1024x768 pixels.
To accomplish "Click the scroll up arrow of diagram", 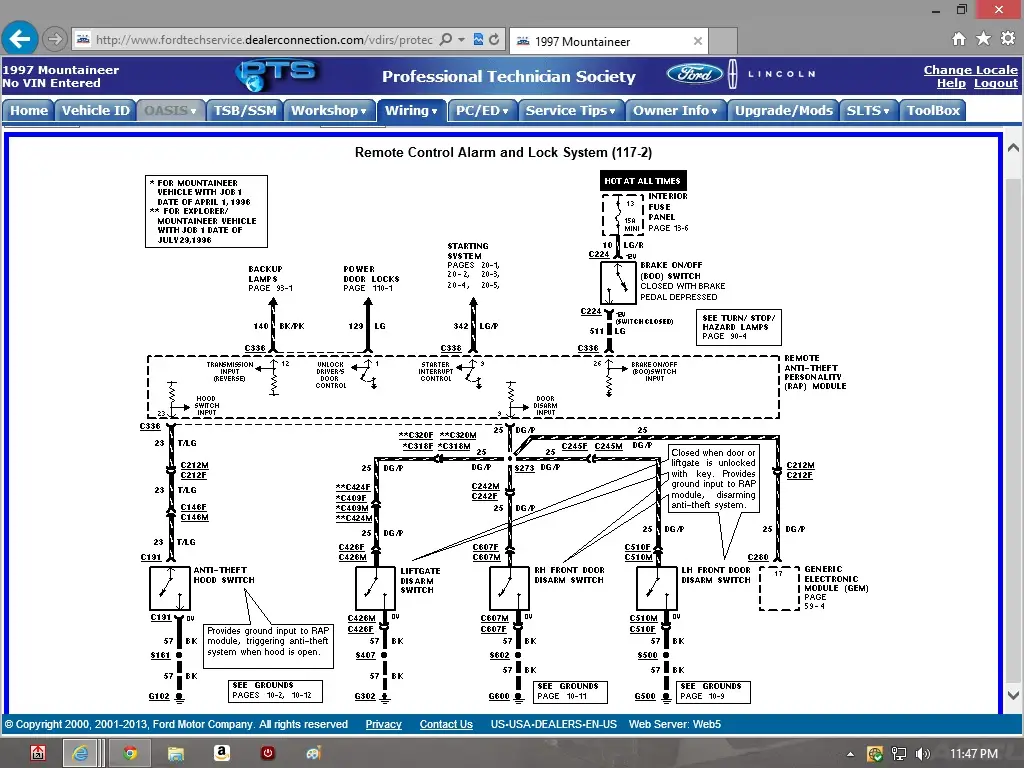I will tap(1013, 148).
